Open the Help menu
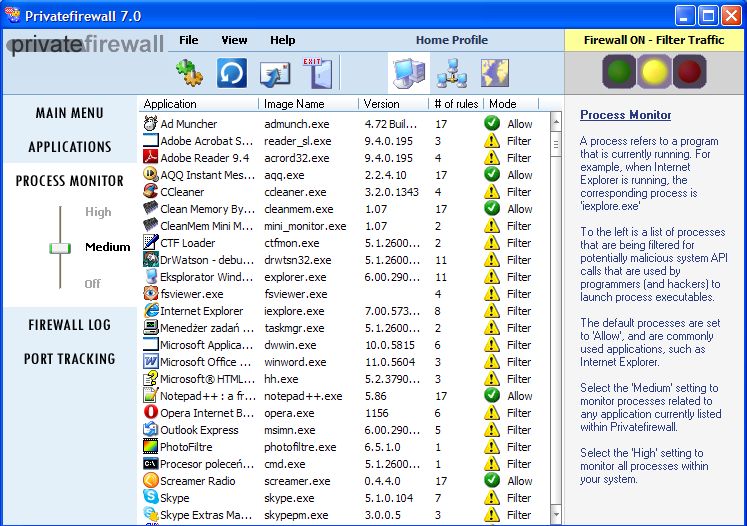 tap(283, 40)
